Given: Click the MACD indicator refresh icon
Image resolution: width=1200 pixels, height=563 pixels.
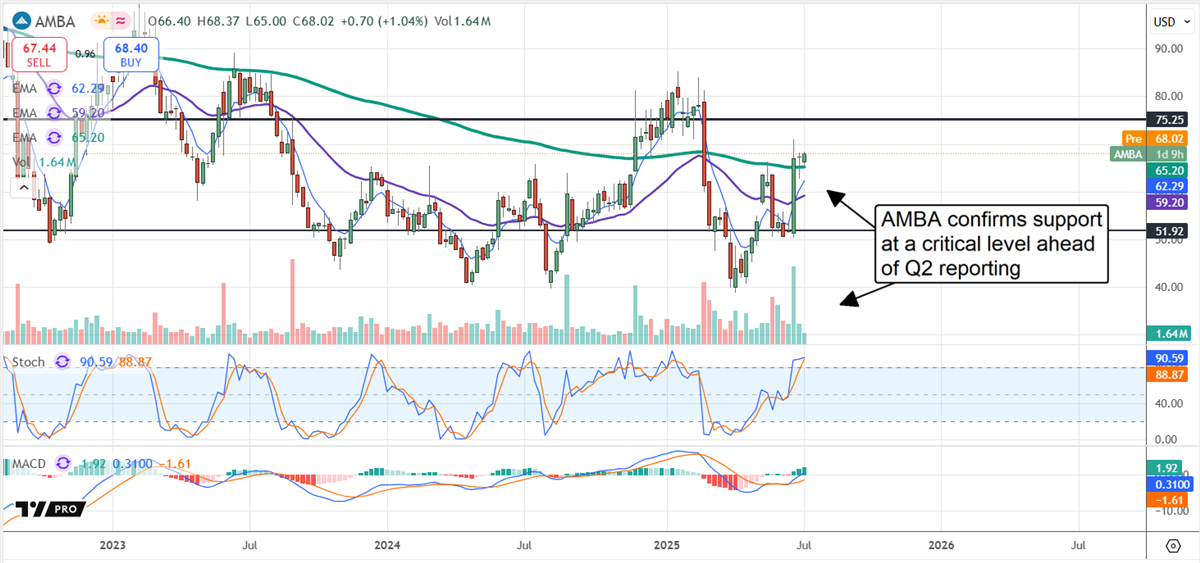Looking at the screenshot, I should tap(66, 463).
